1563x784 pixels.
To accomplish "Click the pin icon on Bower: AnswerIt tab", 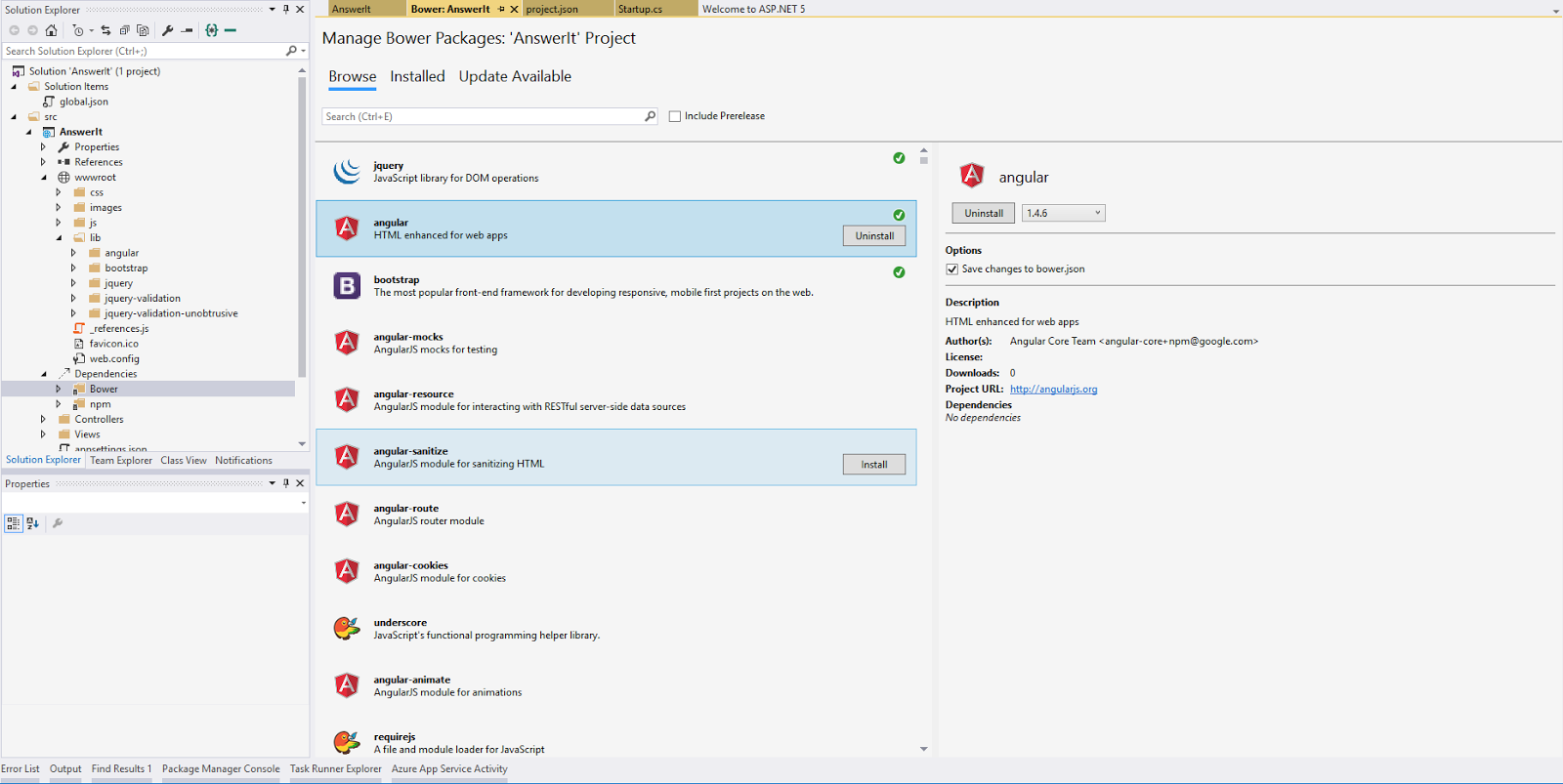I will click(501, 9).
